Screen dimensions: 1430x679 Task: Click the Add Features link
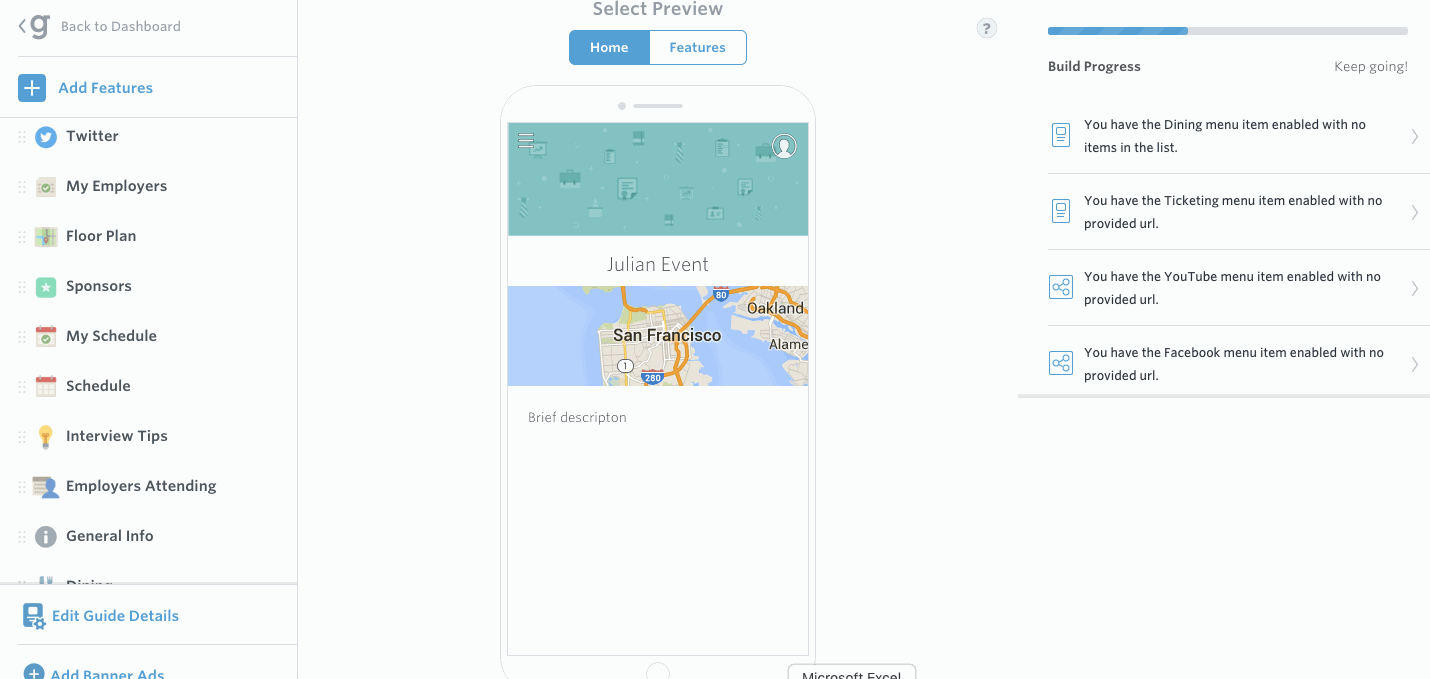[105, 88]
